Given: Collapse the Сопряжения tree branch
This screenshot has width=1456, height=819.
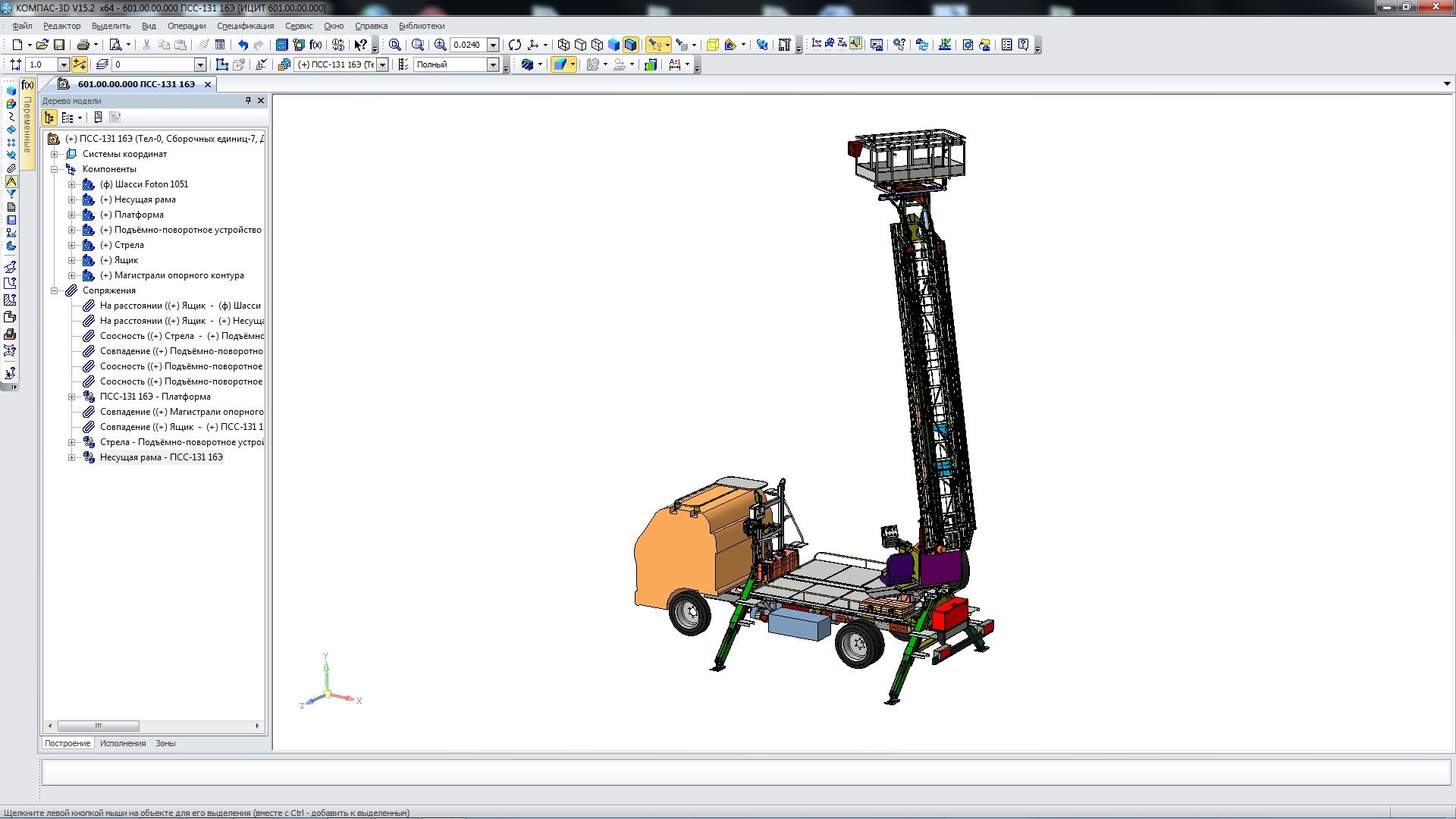Looking at the screenshot, I should (55, 290).
